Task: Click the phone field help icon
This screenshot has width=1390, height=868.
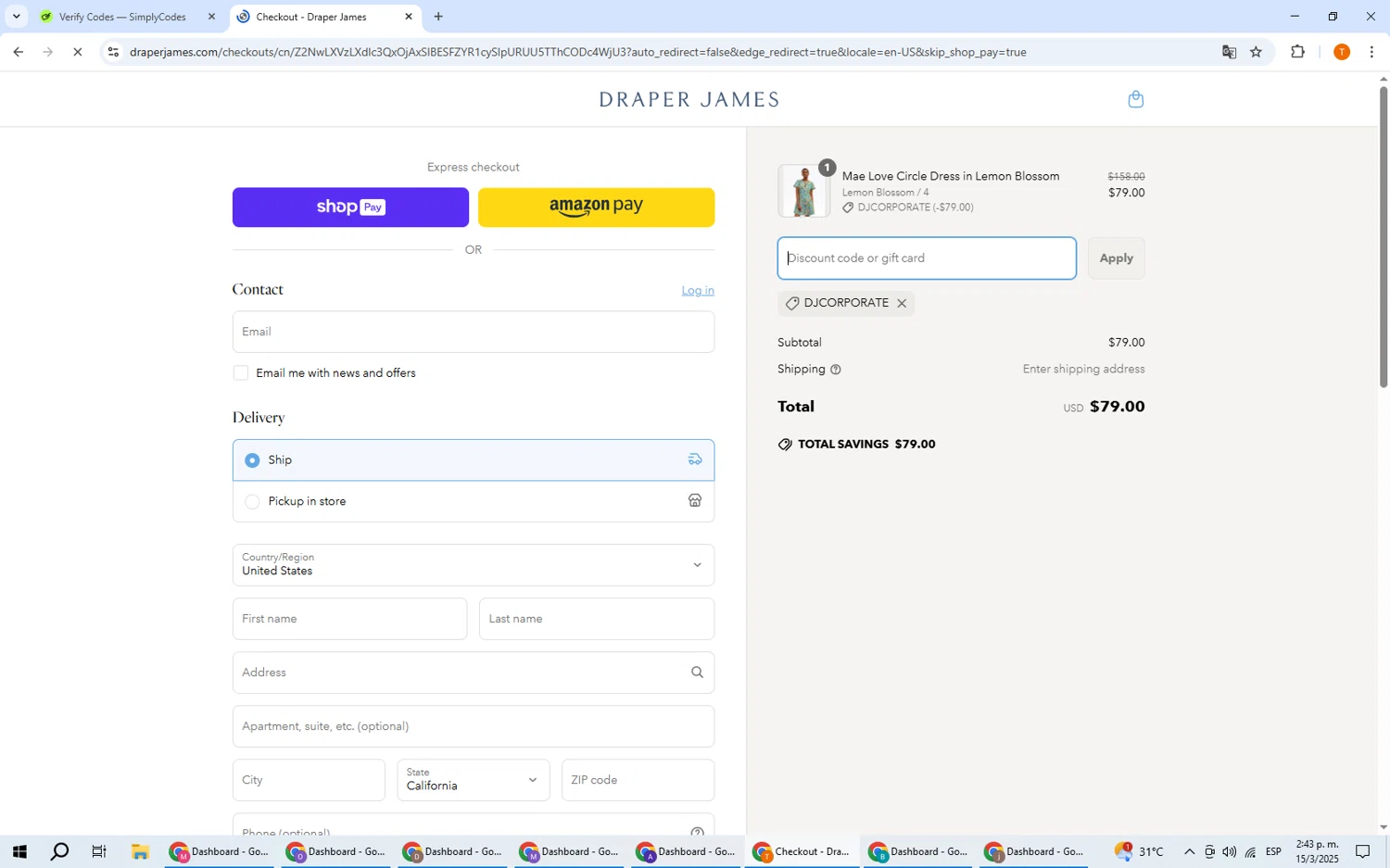Action: tap(697, 832)
